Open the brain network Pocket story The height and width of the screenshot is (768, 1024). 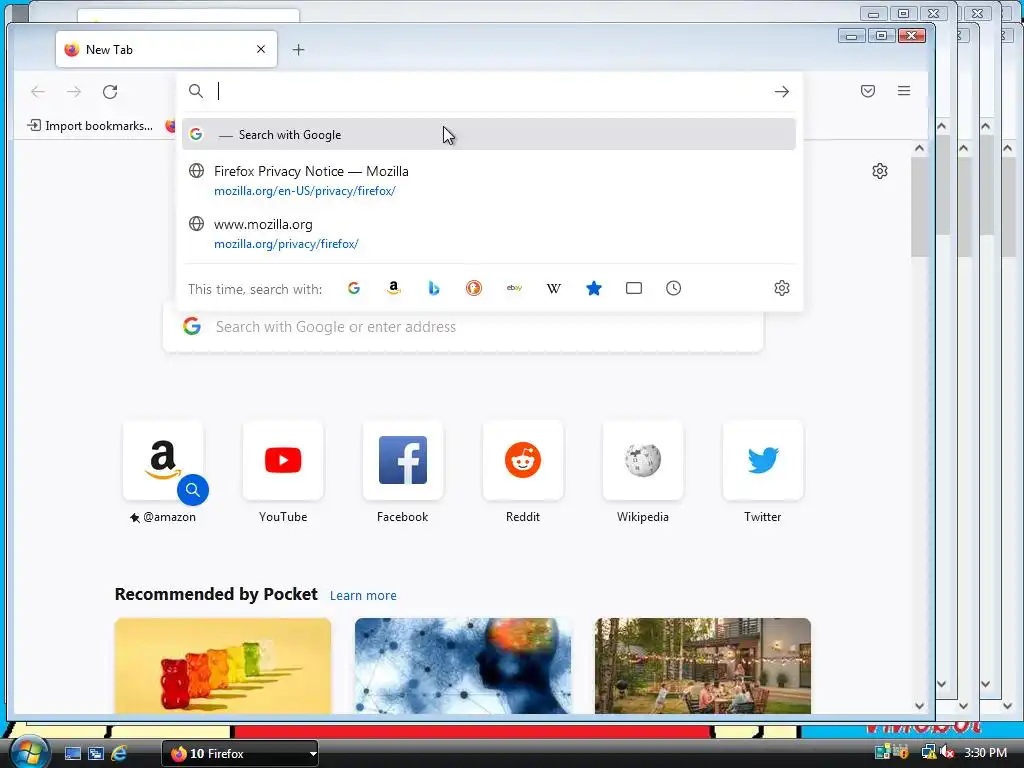[x=463, y=665]
